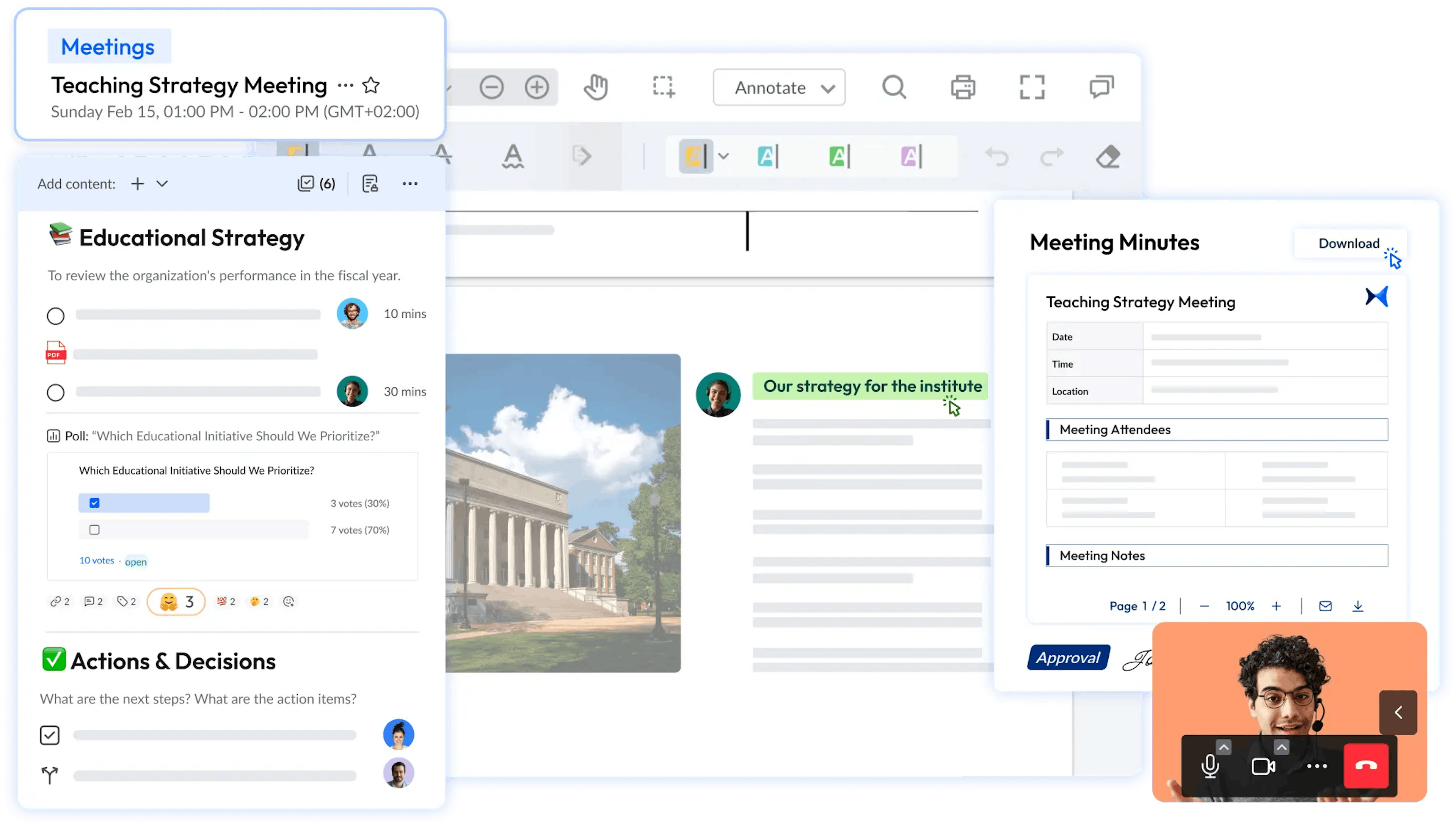Screen dimensions: 1456x826
Task: Click the tags count icon
Action: click(x=126, y=601)
